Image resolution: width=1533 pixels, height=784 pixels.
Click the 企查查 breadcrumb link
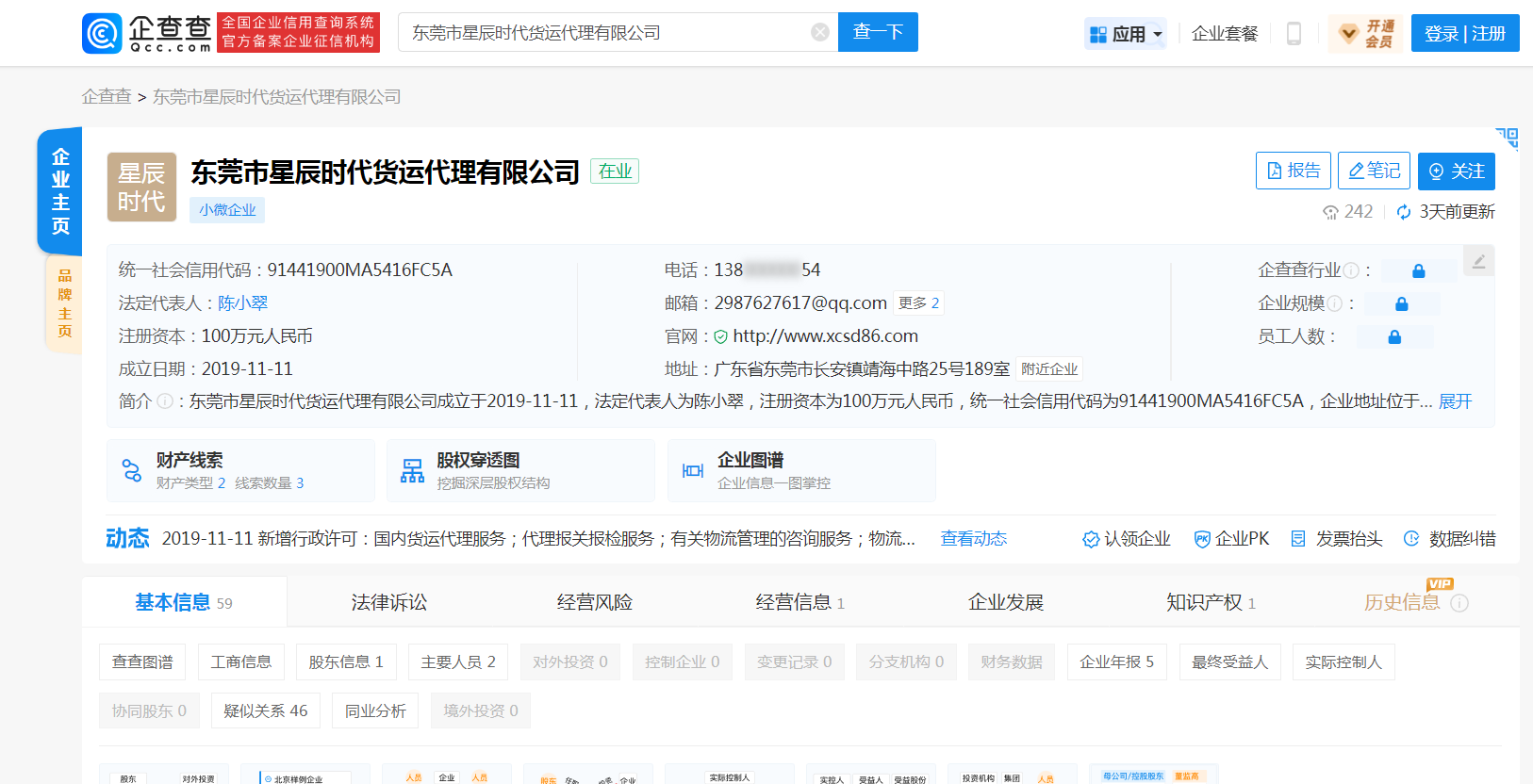(107, 96)
